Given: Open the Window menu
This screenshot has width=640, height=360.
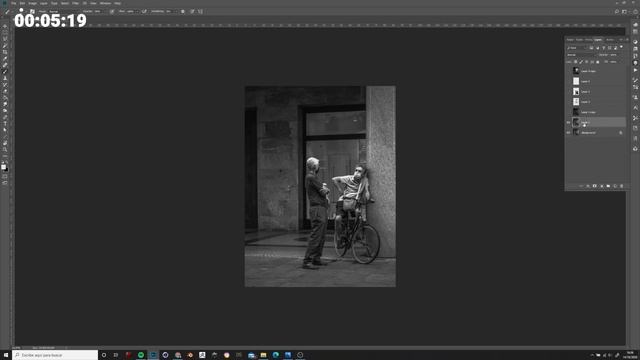Looking at the screenshot, I should click(x=105, y=3).
